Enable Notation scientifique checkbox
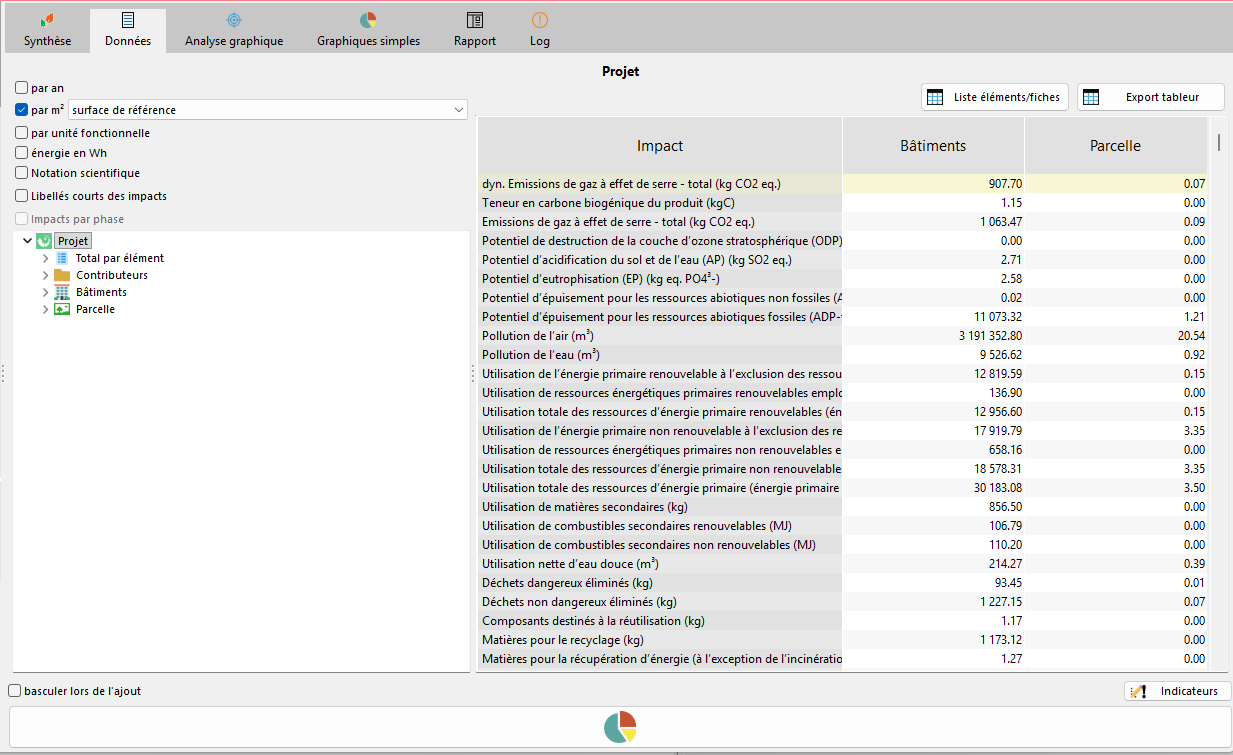Viewport: 1233px width, 755px height. (22, 173)
